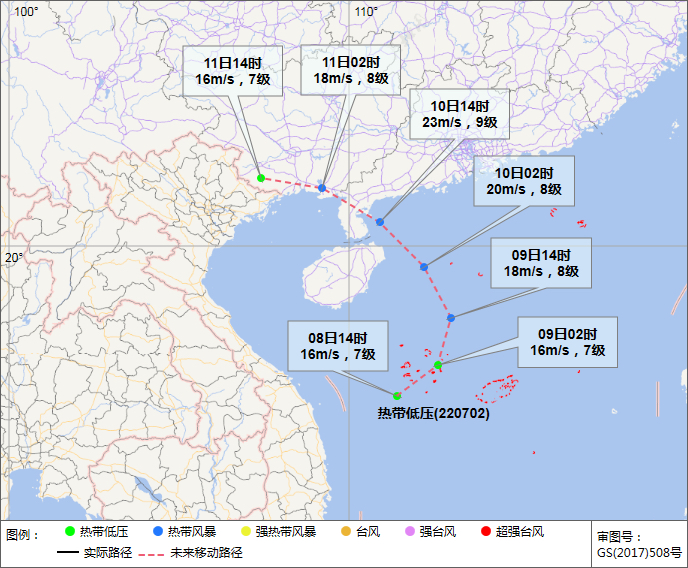
Task: Select the 09日14时 18m/s forecast label
Action: 541,263
